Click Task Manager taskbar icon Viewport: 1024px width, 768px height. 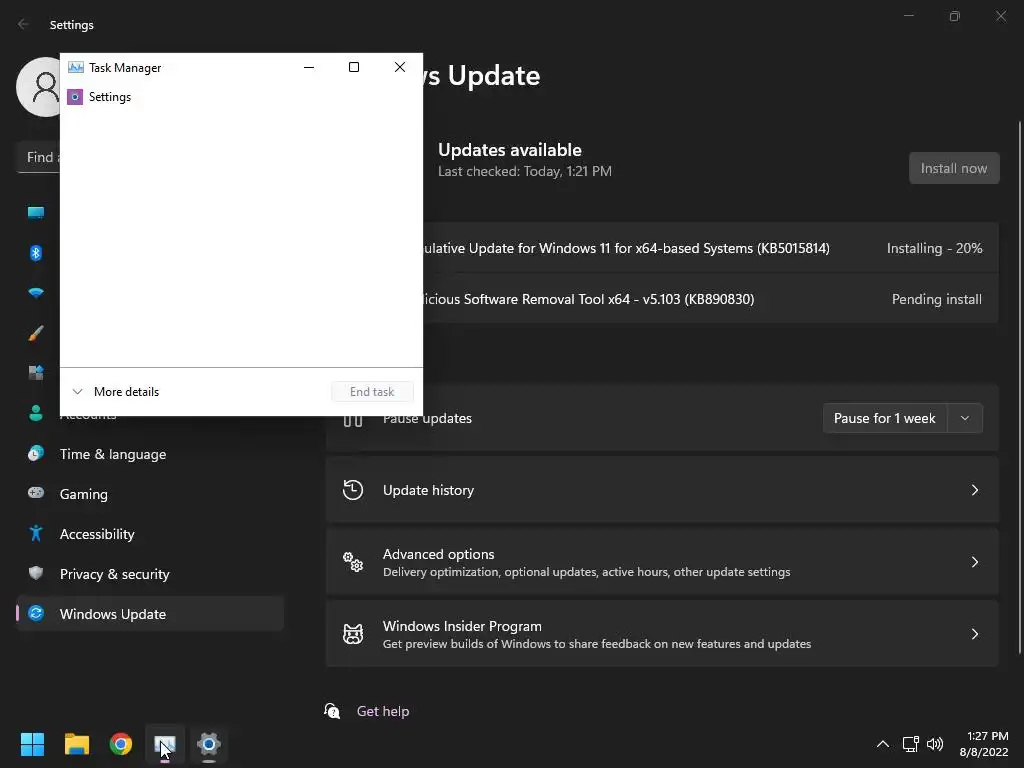coord(165,744)
